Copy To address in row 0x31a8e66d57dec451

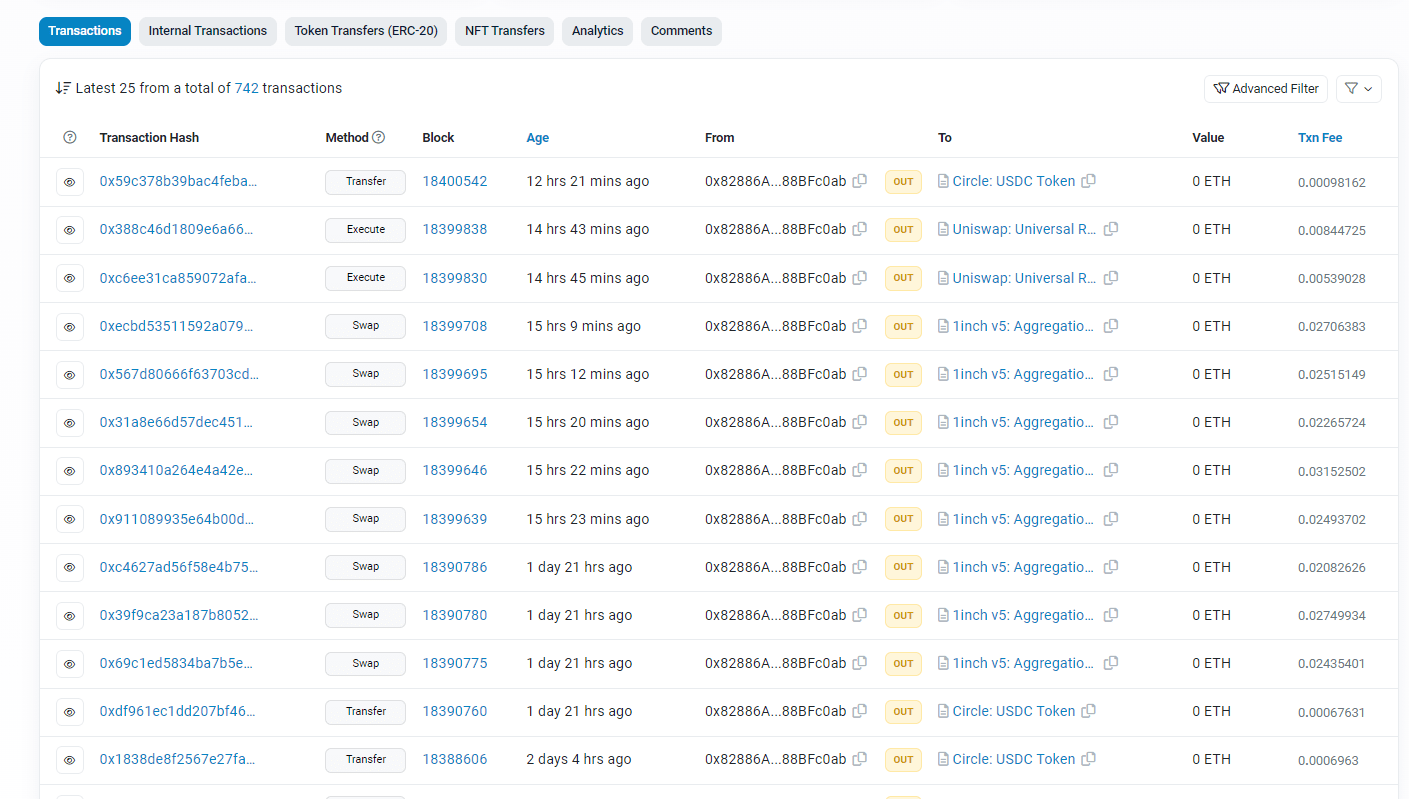[1111, 422]
